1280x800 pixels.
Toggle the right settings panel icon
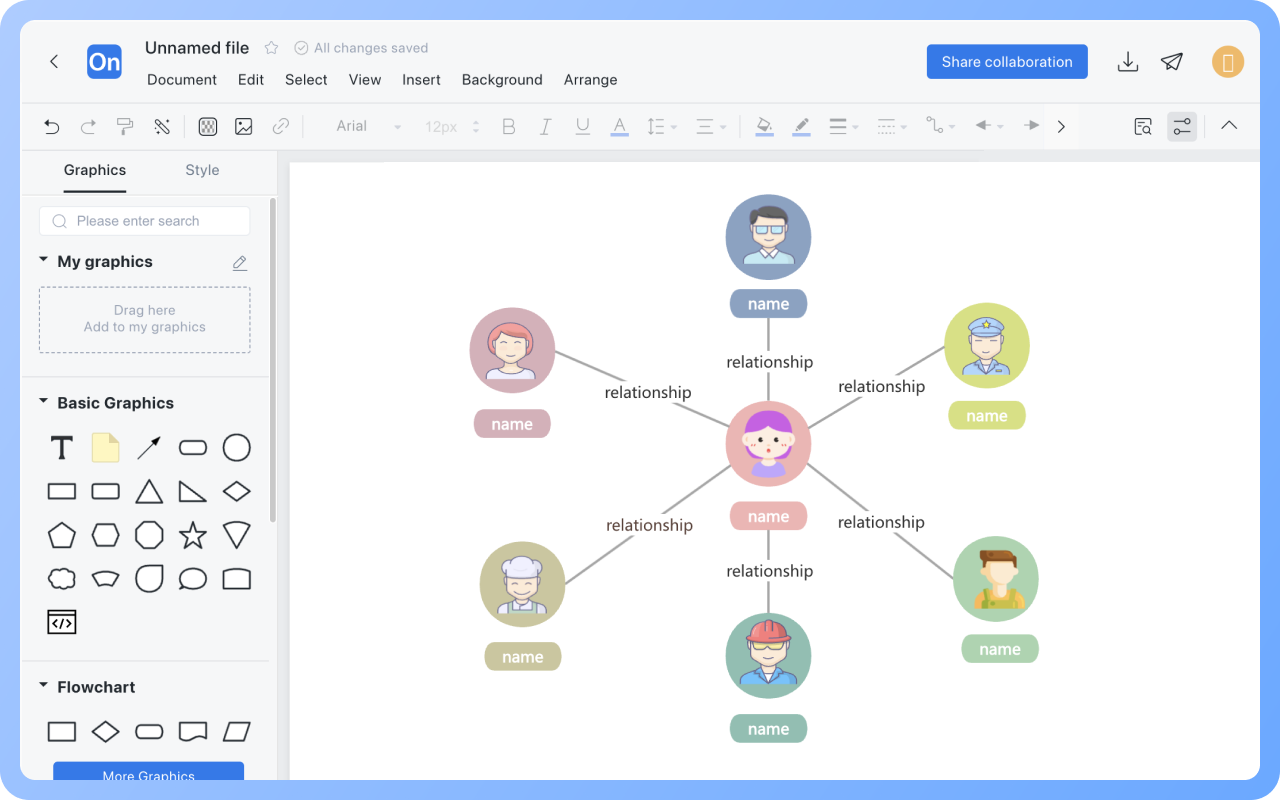click(x=1181, y=126)
